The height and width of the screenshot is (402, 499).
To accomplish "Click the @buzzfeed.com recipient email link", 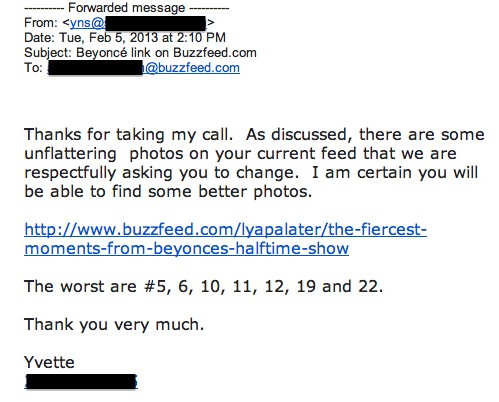I will coord(191,68).
